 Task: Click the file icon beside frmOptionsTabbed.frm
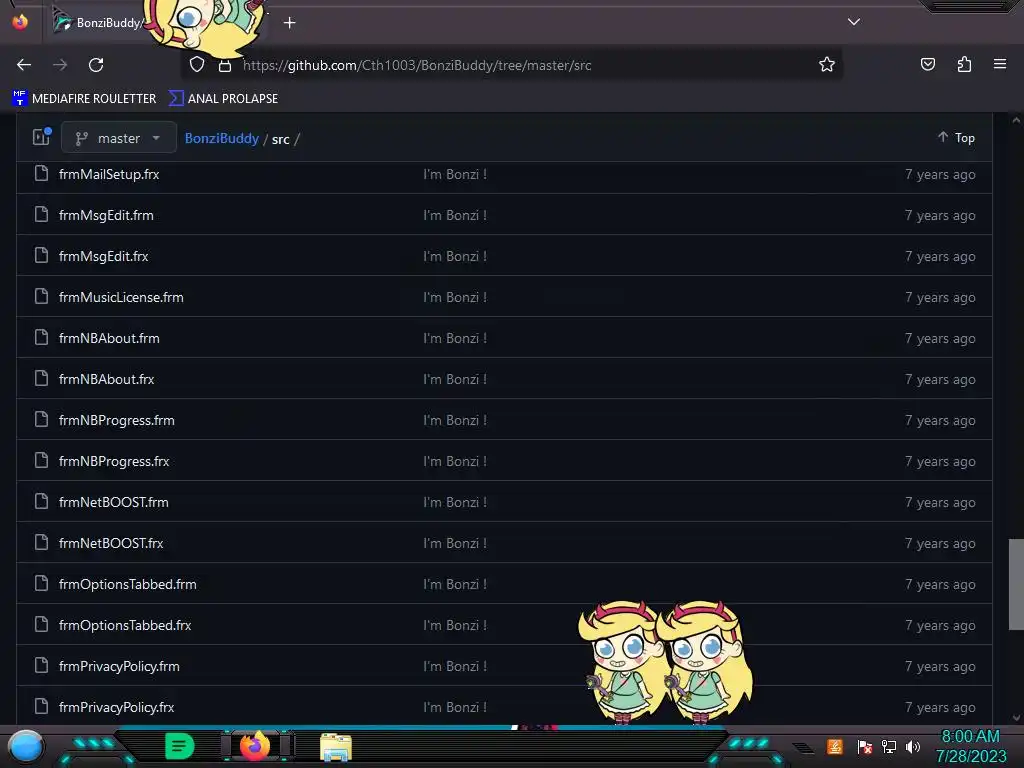tap(41, 583)
